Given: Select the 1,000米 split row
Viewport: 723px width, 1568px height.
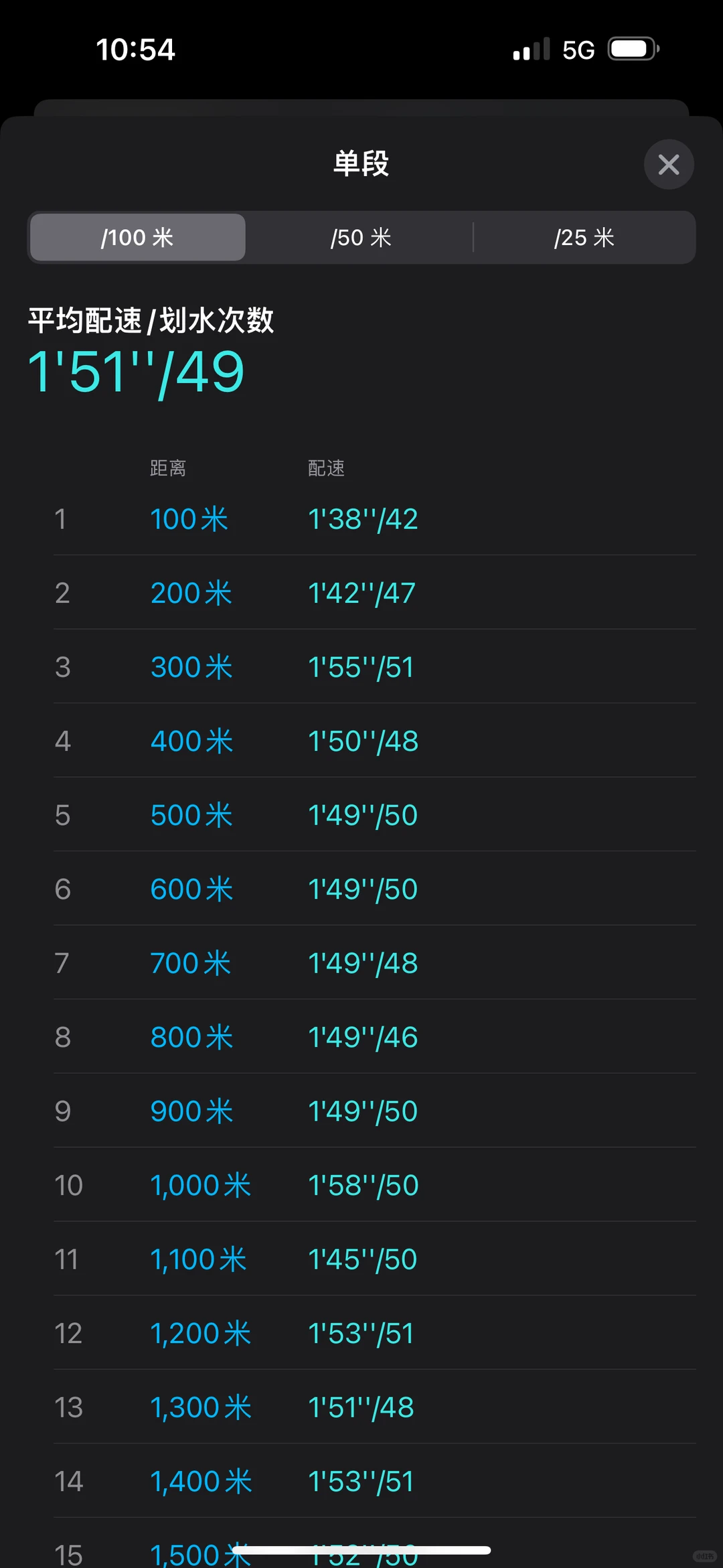Looking at the screenshot, I should click(x=375, y=1185).
